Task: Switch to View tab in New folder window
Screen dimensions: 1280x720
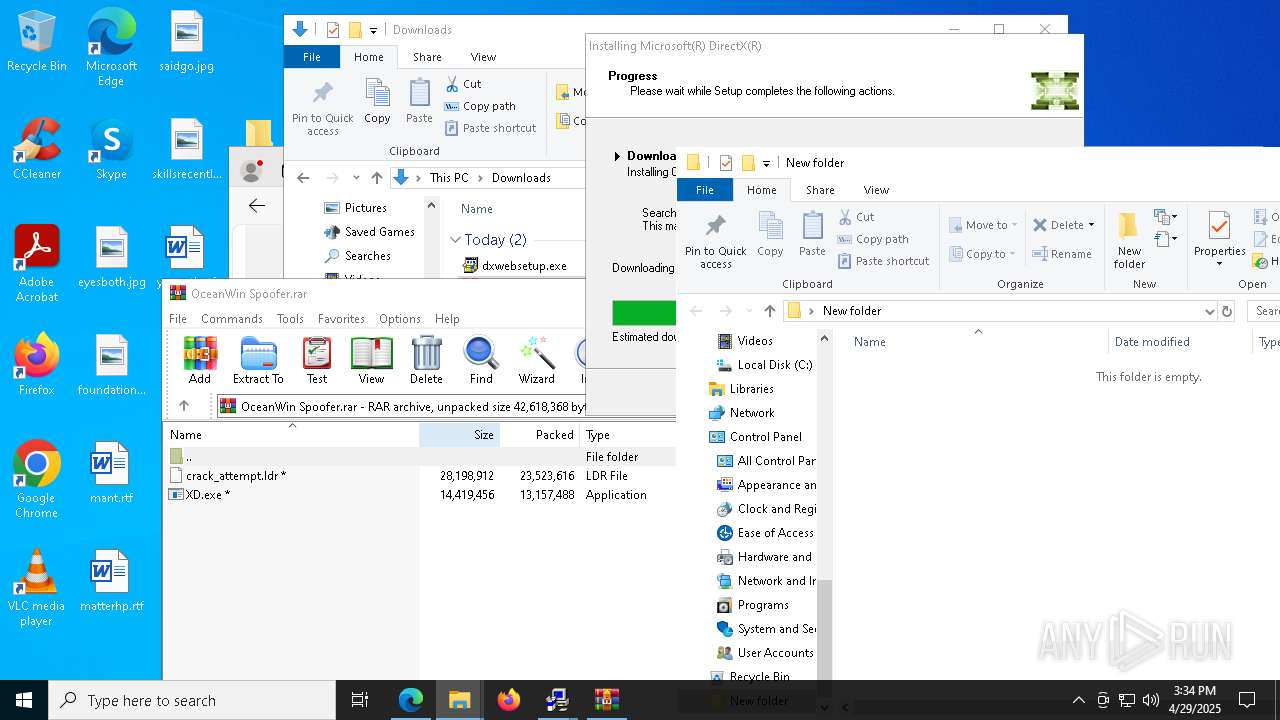Action: tap(876, 190)
